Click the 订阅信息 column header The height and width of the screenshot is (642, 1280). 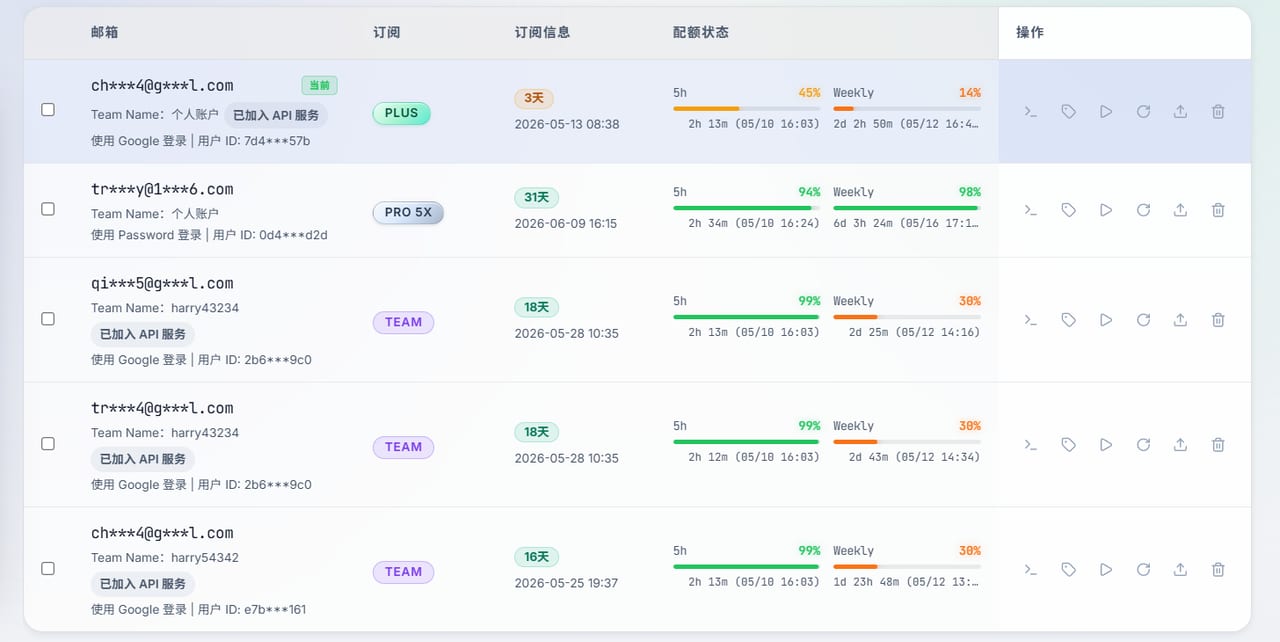(543, 32)
